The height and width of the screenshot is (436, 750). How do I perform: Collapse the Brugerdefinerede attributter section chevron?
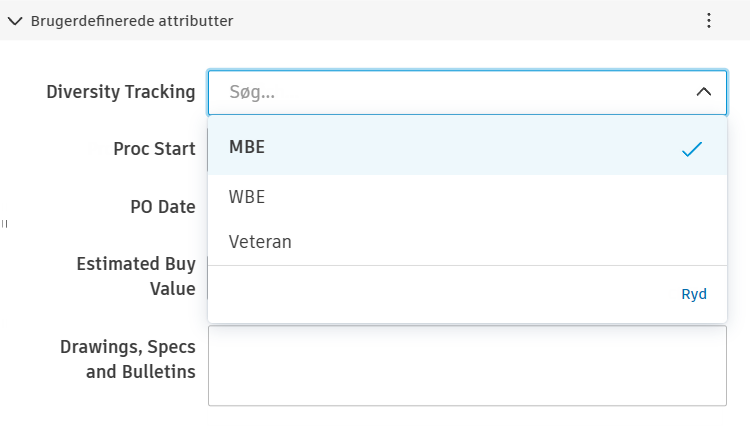tap(15, 20)
